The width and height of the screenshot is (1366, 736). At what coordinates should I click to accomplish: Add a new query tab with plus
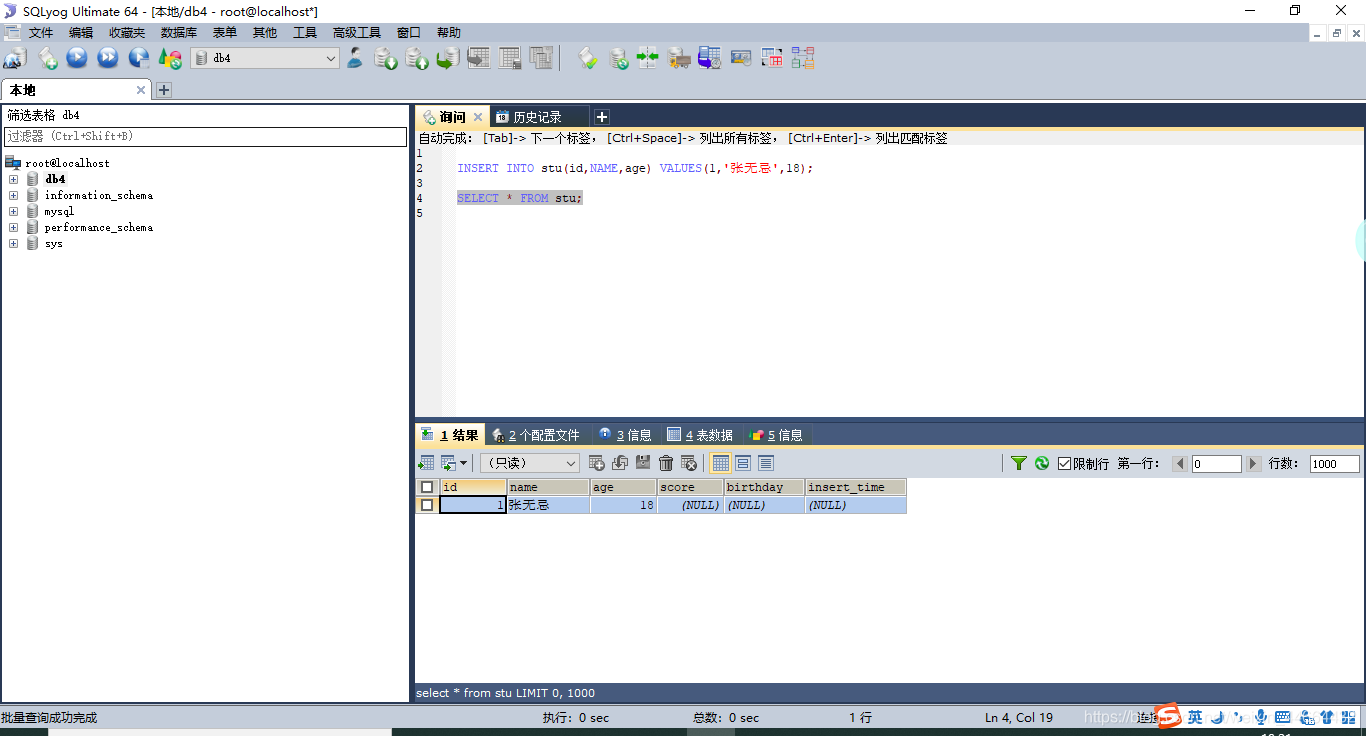tap(601, 117)
